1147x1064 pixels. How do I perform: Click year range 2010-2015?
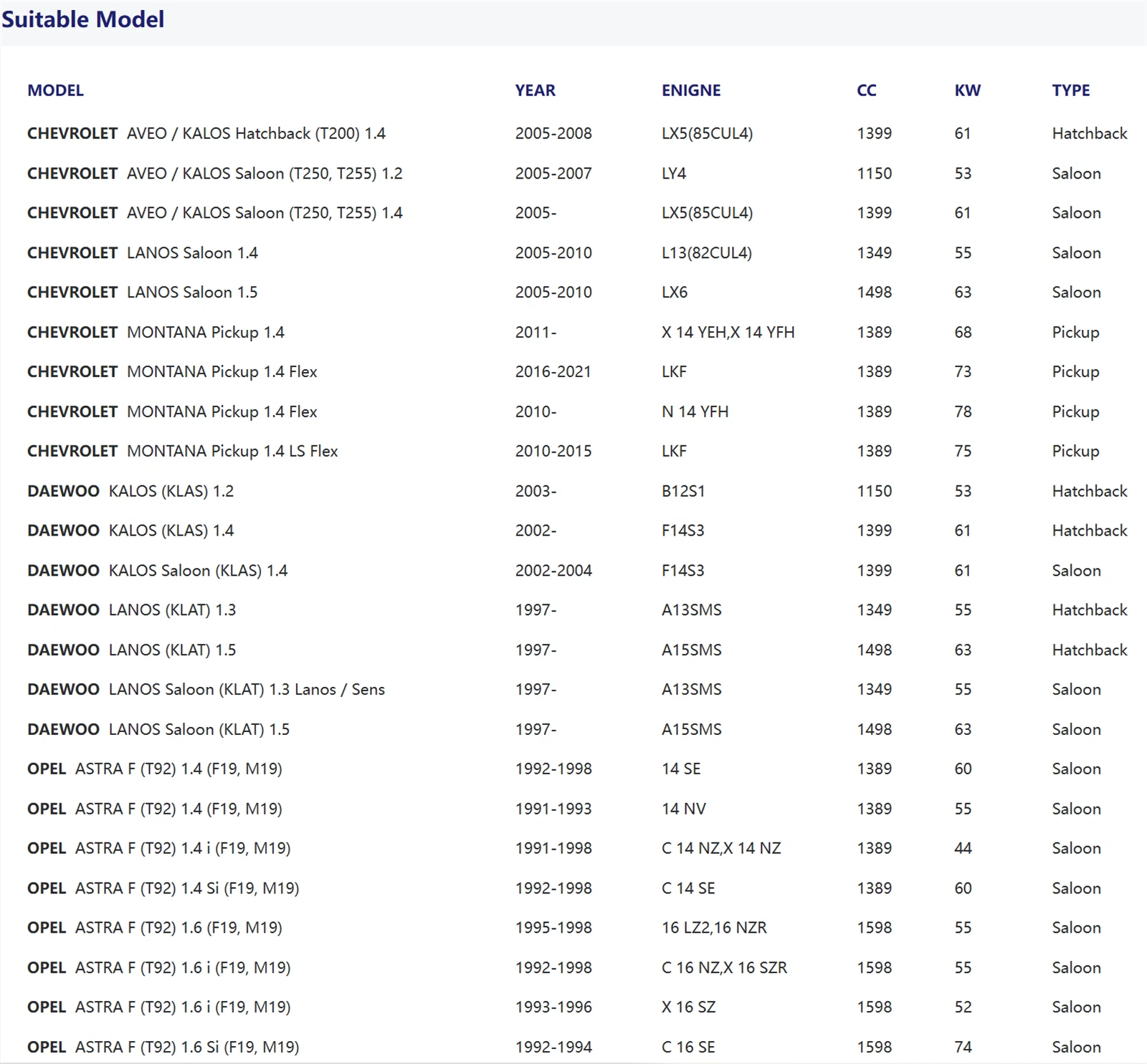point(553,452)
